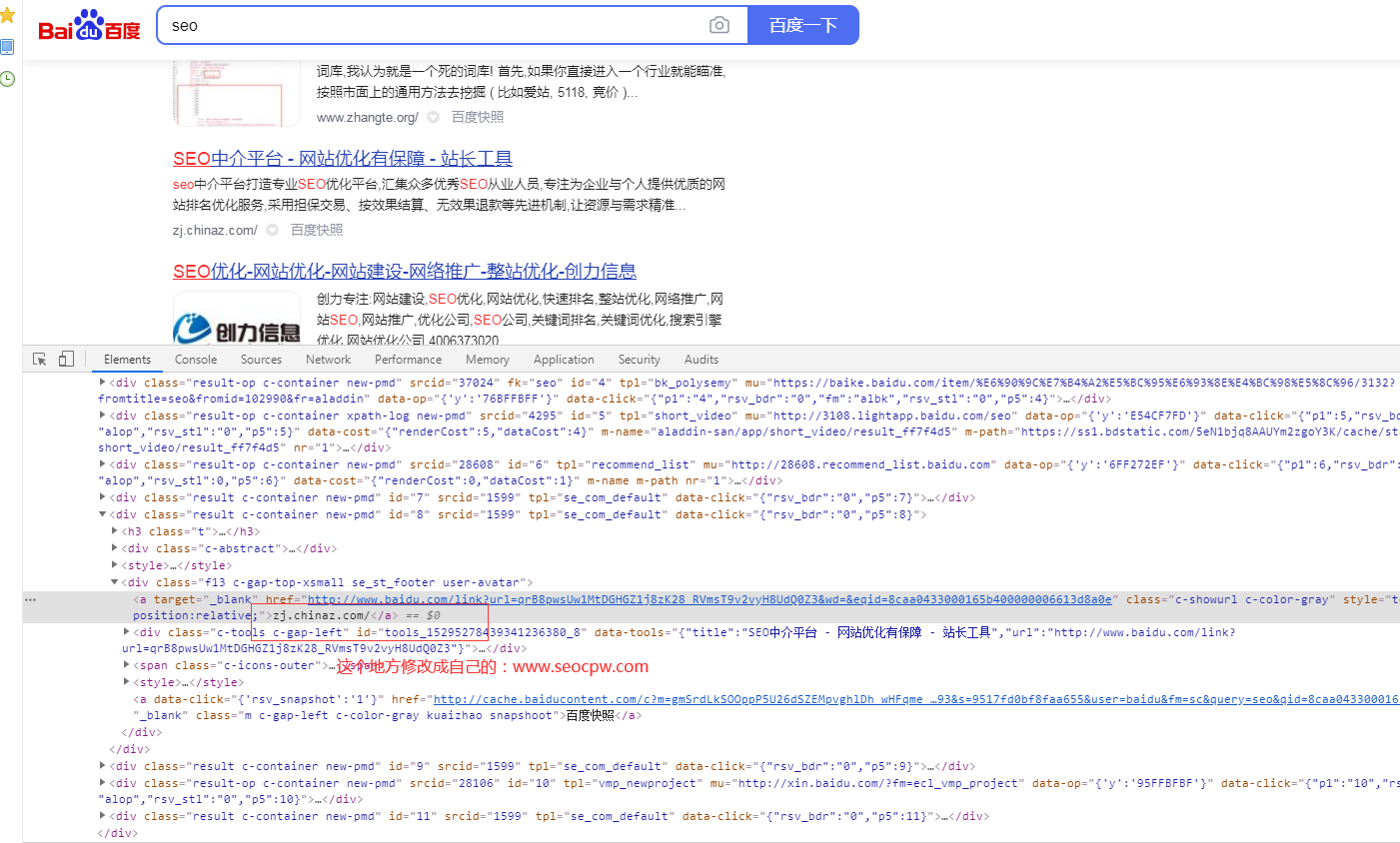Select the zj.chinaz.com/ text node in DOM
Screen dimensions: 1400x843
(x=320, y=615)
